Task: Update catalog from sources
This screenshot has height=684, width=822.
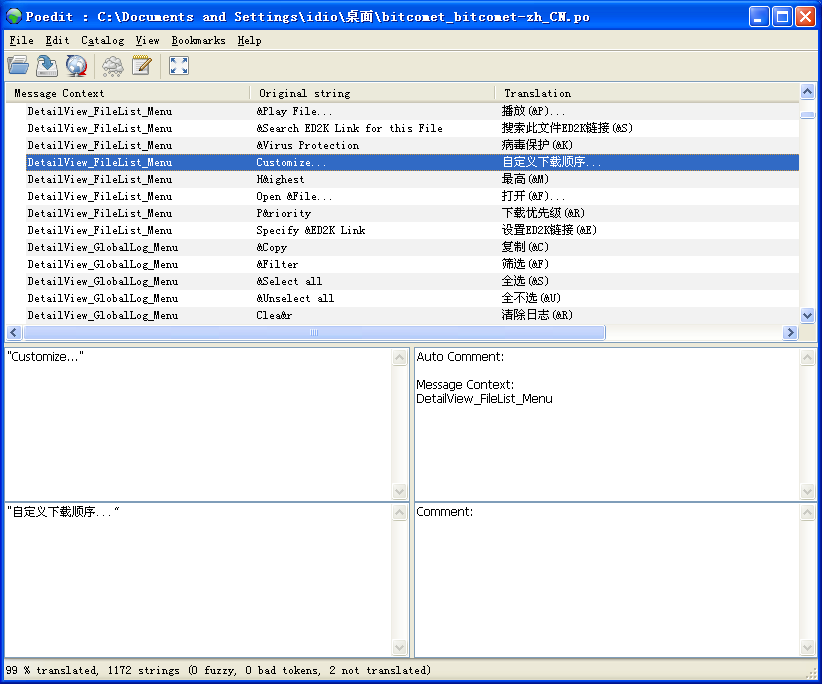Action: click(x=75, y=65)
